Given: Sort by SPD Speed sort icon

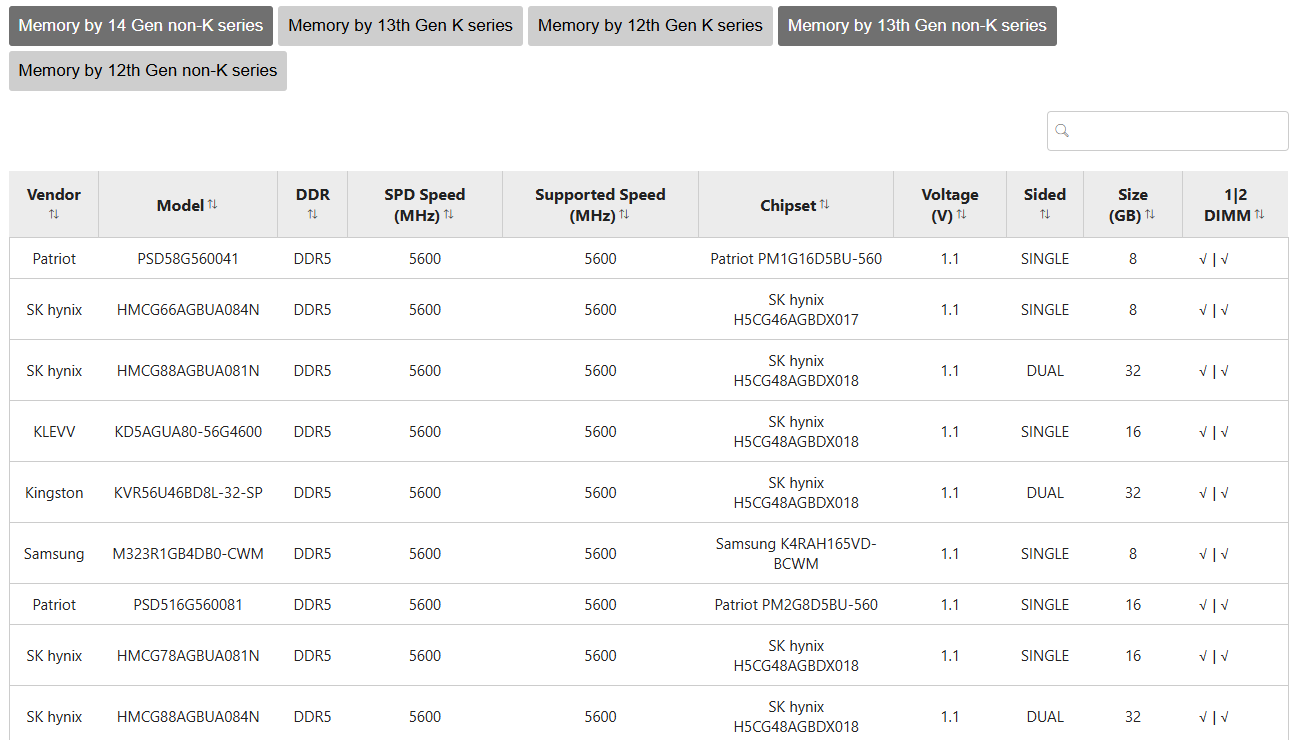Looking at the screenshot, I should click(449, 214).
